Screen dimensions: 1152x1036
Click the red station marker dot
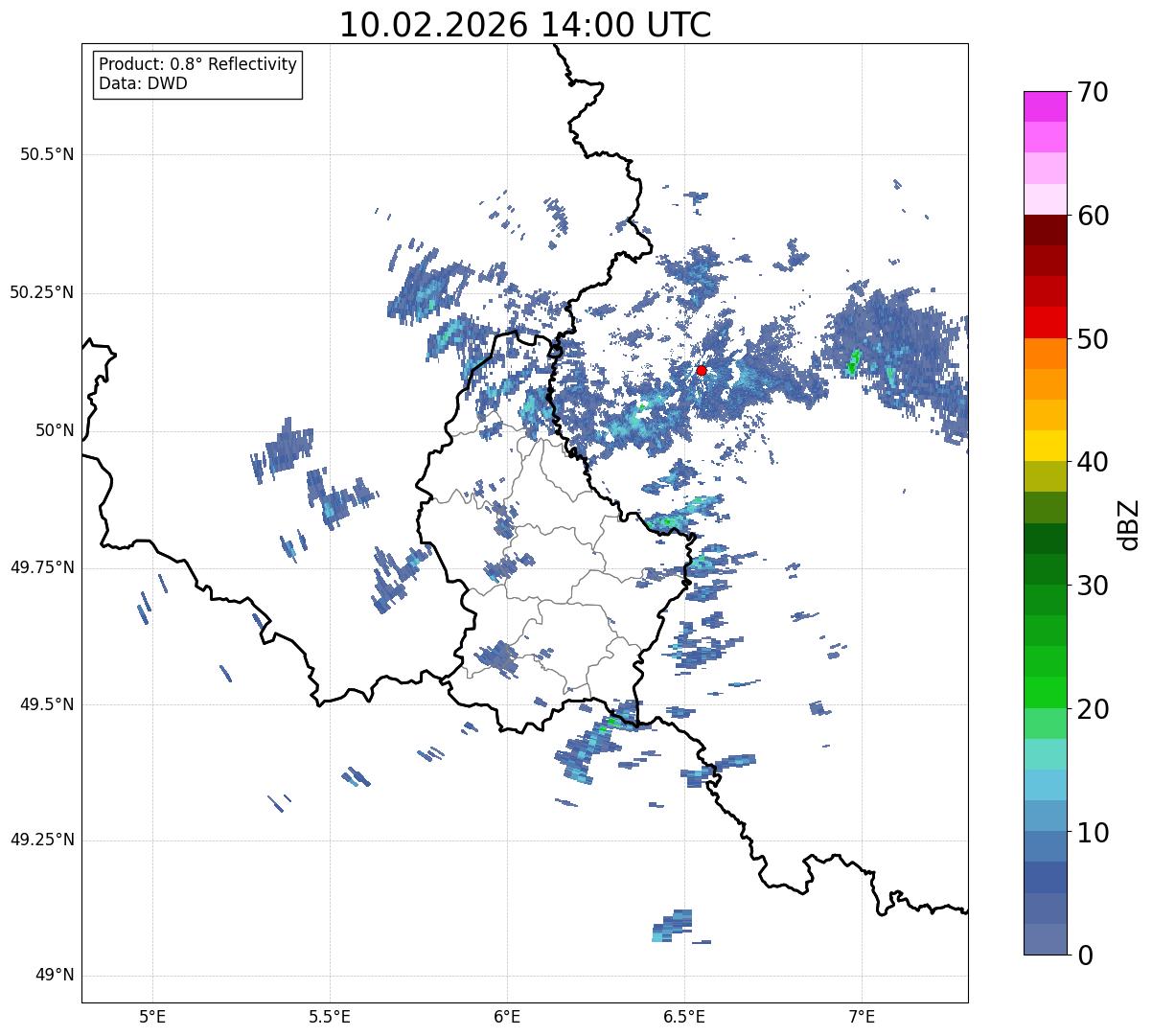coord(702,370)
